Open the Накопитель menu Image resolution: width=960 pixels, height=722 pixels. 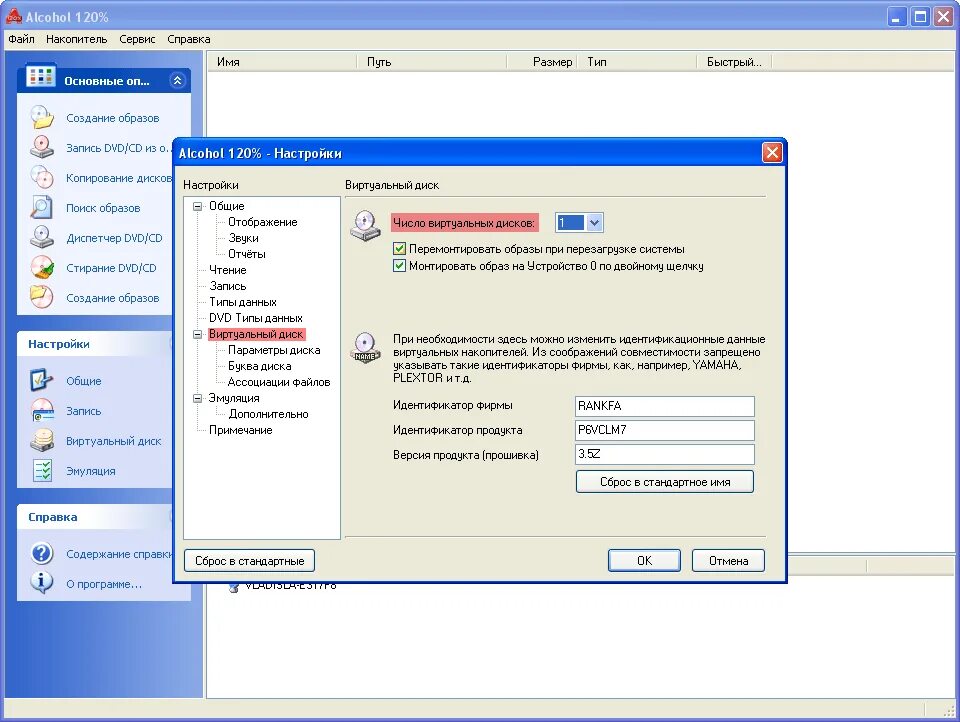tap(77, 39)
